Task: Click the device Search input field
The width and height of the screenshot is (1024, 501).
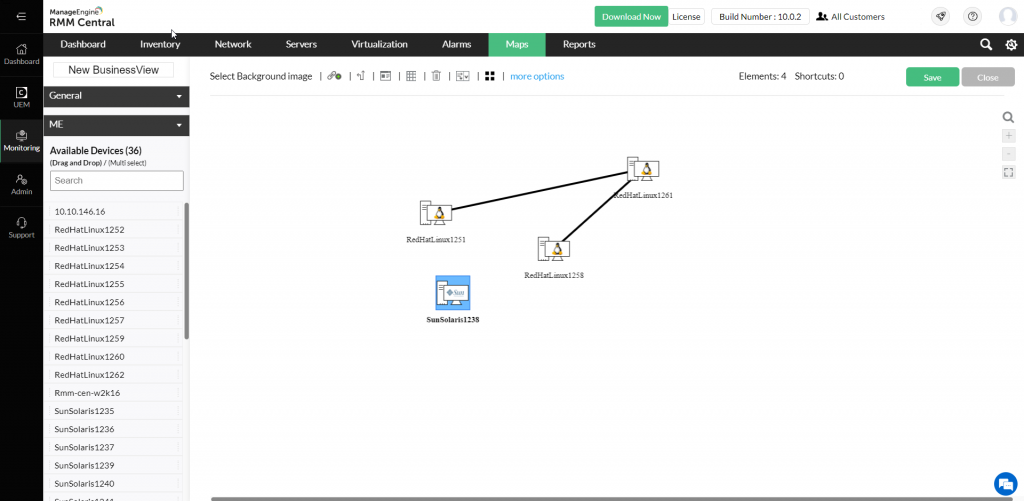Action: [x=117, y=181]
